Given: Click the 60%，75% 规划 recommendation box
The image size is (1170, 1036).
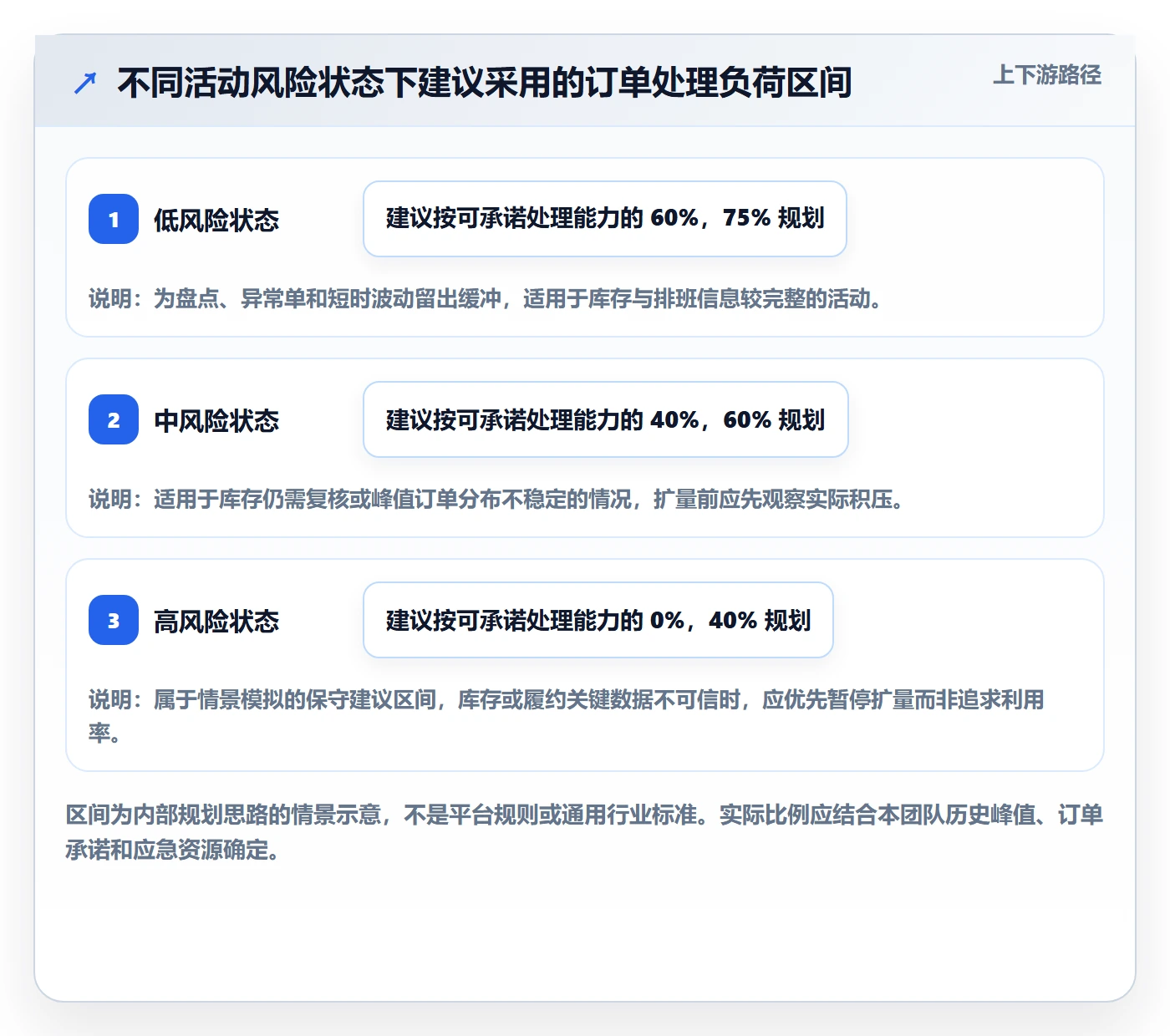Looking at the screenshot, I should point(605,219).
